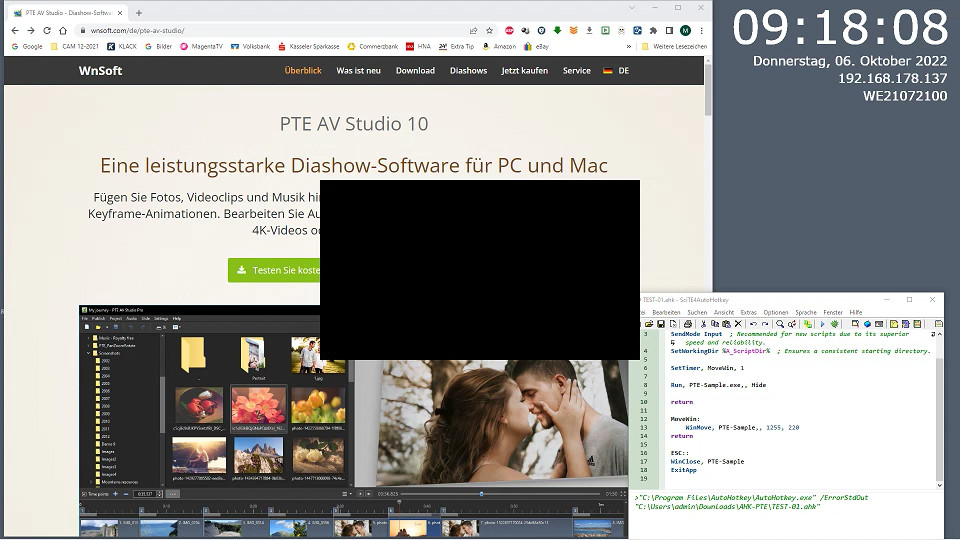Bookmark this page with the star
Screen dimensions: 960x540
(489, 31)
